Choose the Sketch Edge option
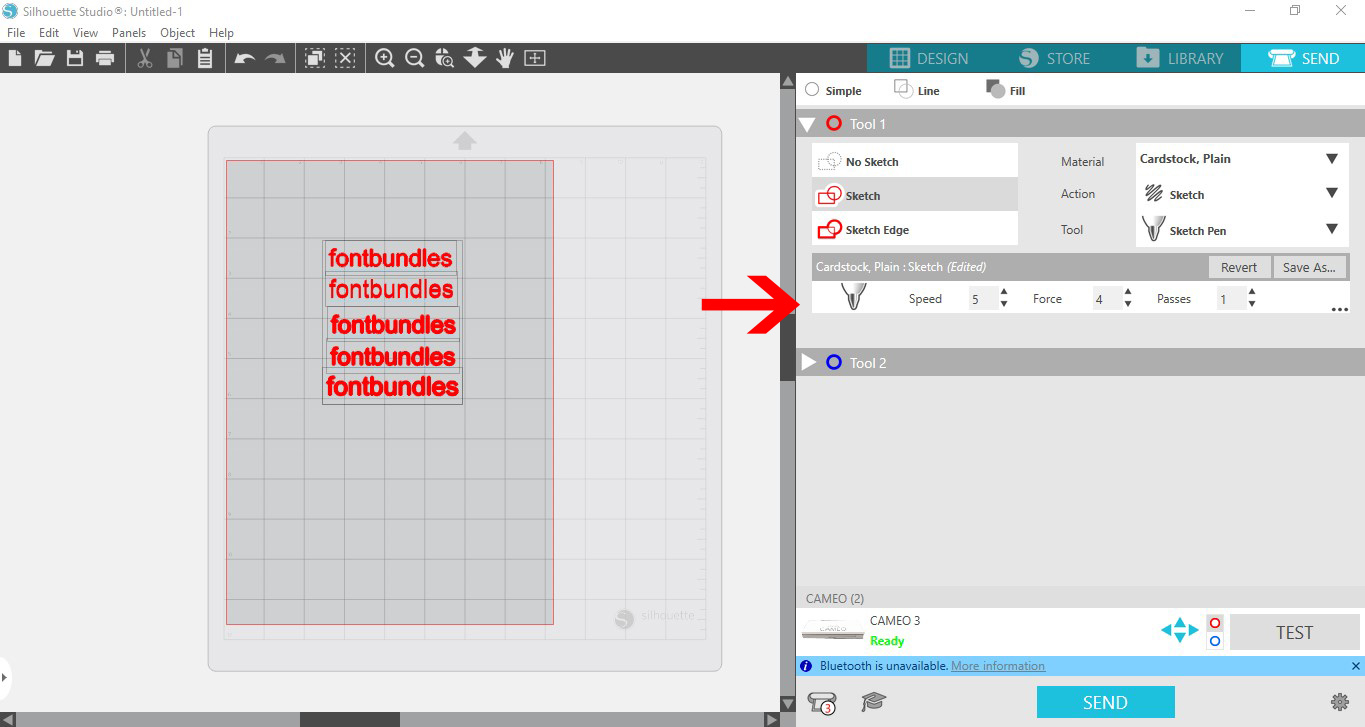 pyautogui.click(x=915, y=229)
